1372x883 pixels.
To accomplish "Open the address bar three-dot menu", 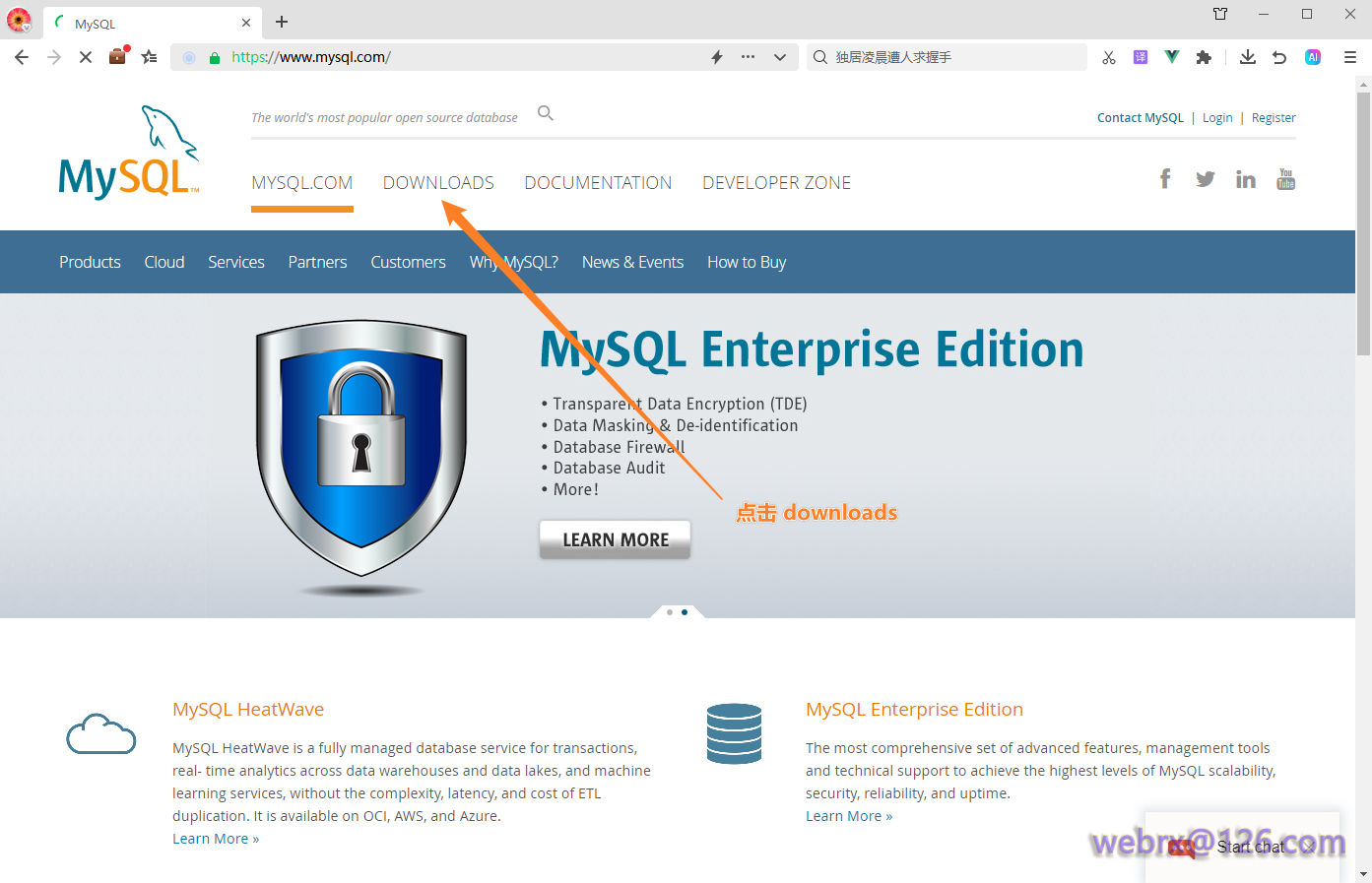I will (x=749, y=57).
